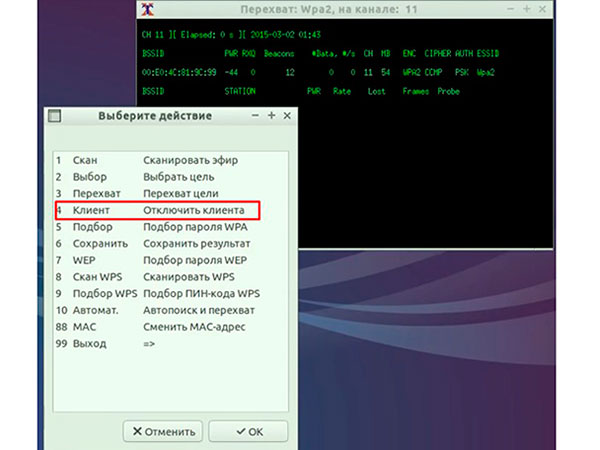The height and width of the screenshot is (450, 600).
Task: Select row 5 Подбор пароля WPA
Action: pos(171,227)
